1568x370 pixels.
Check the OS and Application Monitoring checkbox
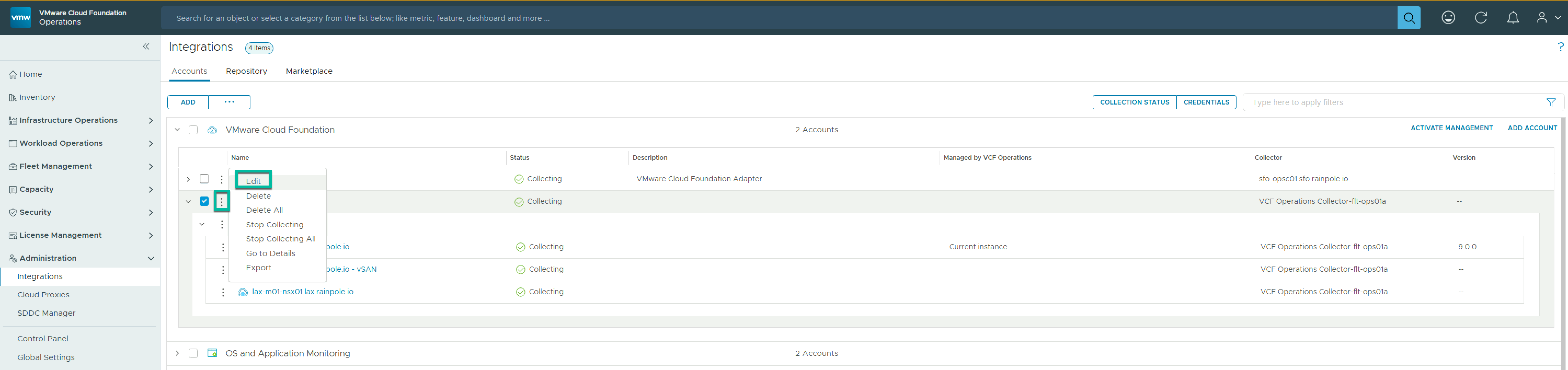click(x=193, y=353)
